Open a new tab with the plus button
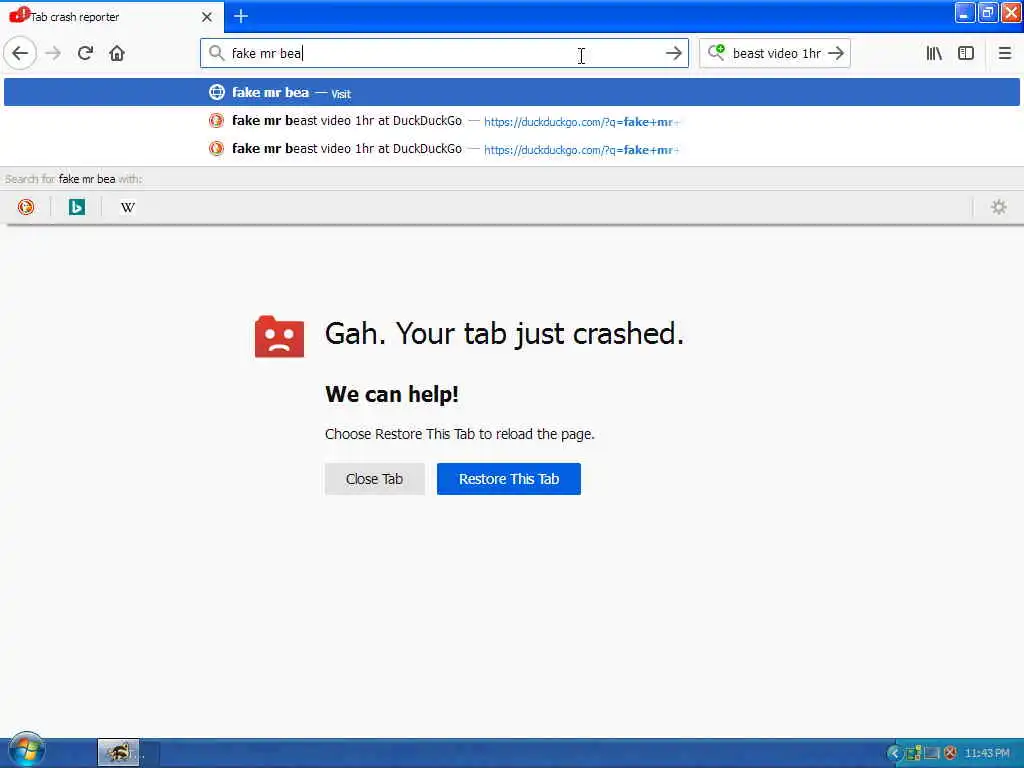 pos(241,16)
